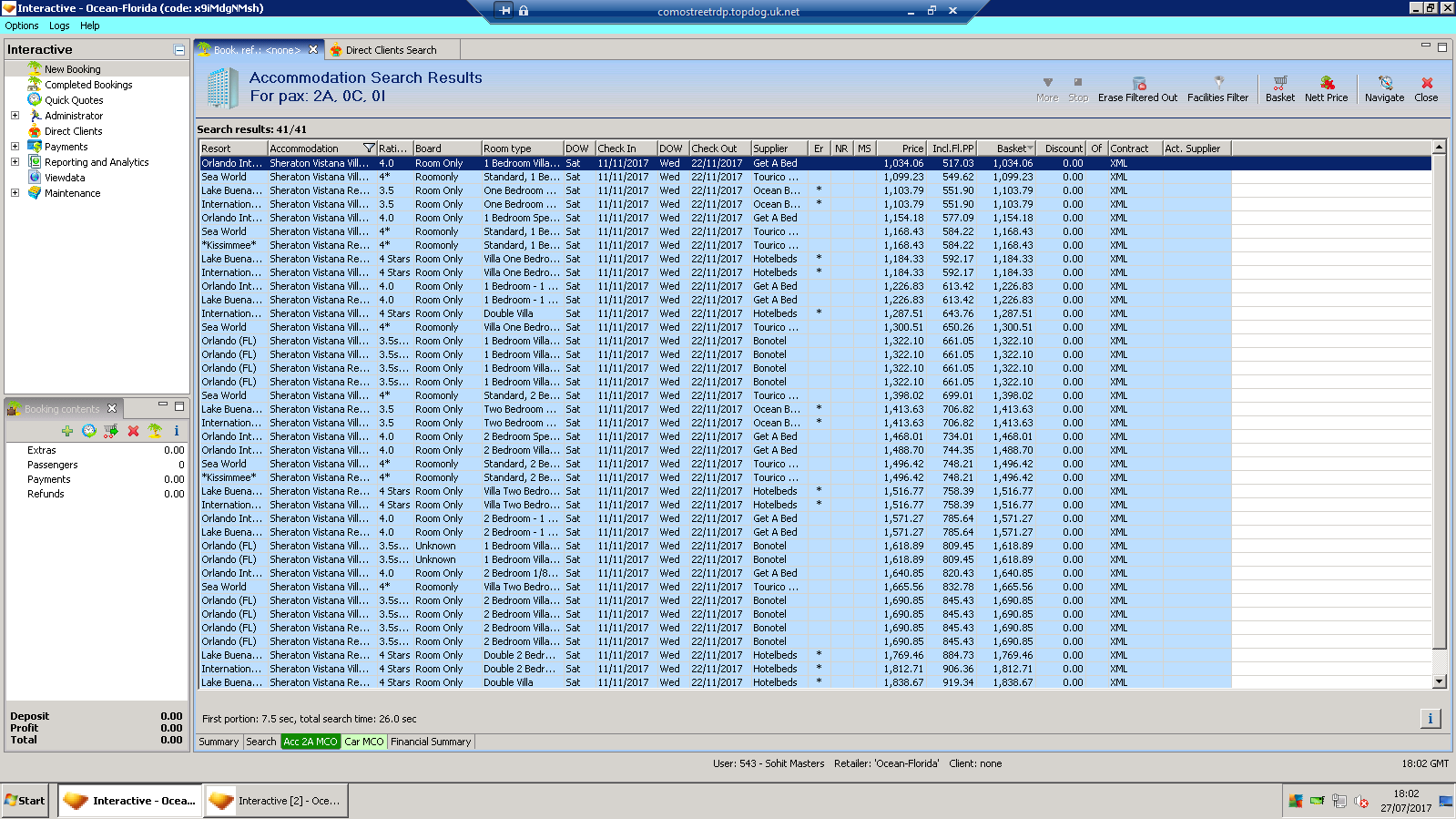Select the 1,838.67 Hotelbeds result row
The image size is (1456, 819).
point(815,682)
